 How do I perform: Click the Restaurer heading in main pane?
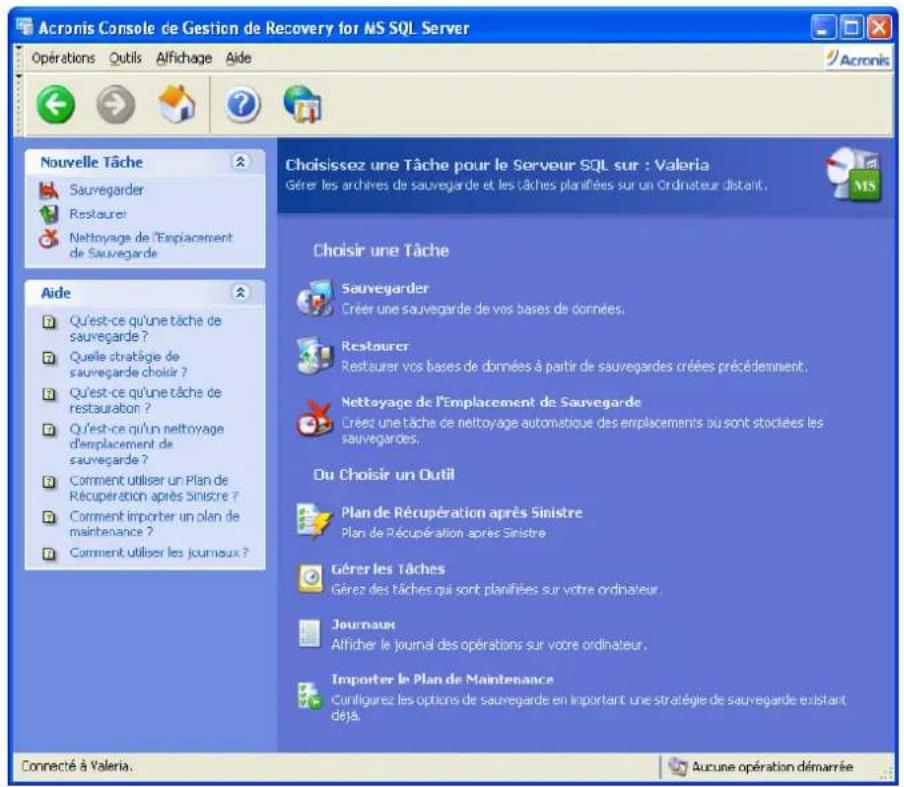(x=375, y=346)
